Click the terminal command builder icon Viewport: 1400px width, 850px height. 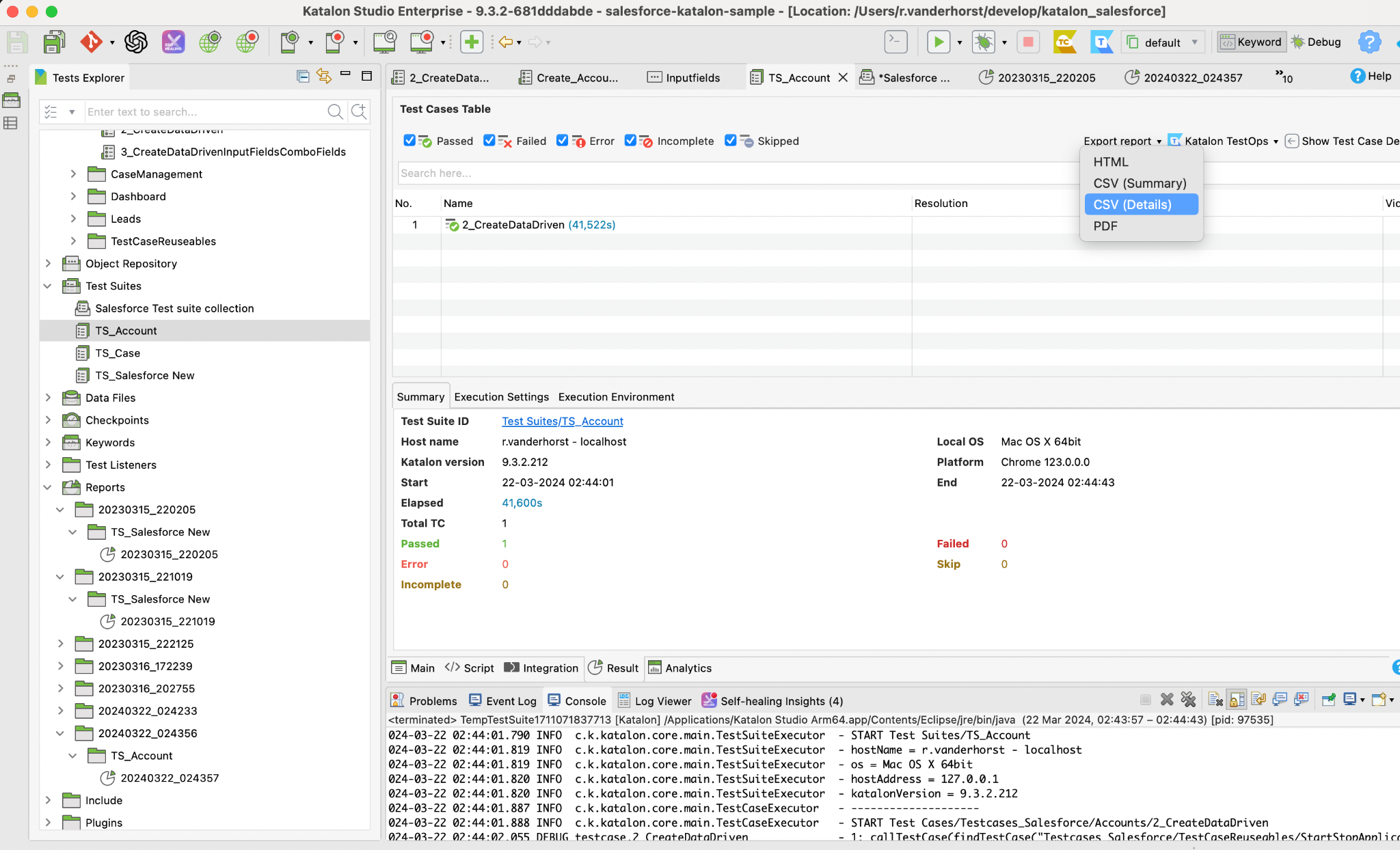(896, 42)
